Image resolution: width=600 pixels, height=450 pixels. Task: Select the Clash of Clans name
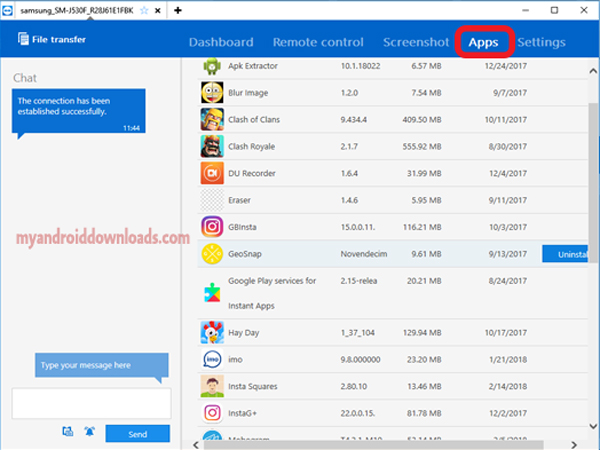254,119
